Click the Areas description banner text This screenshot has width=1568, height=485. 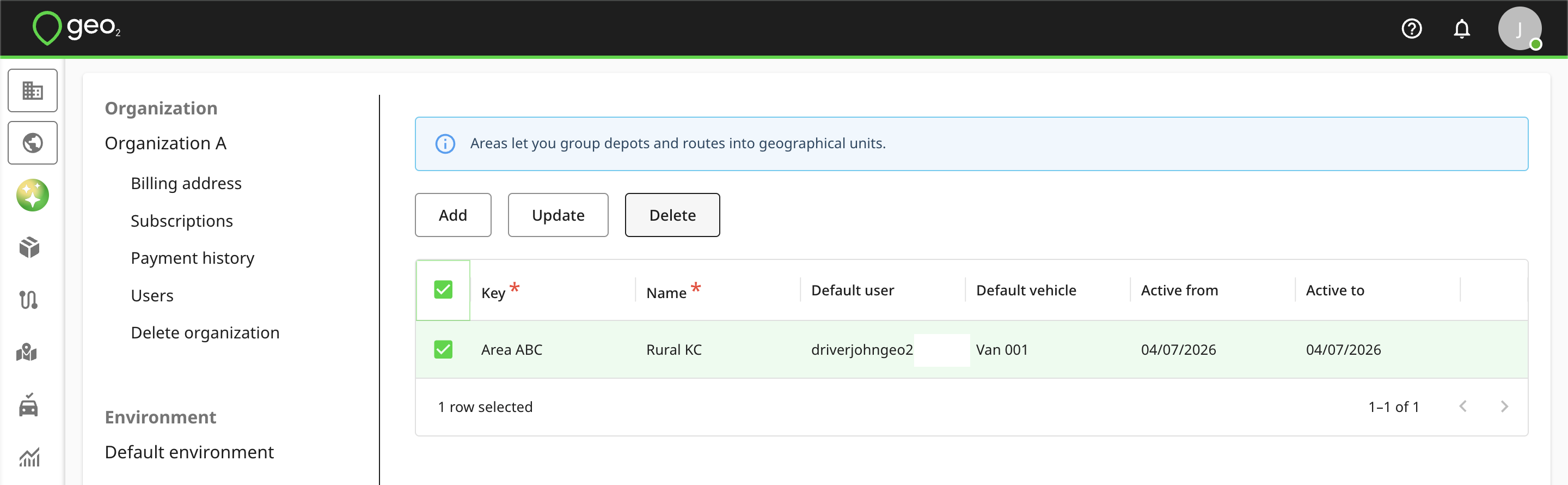[x=677, y=143]
